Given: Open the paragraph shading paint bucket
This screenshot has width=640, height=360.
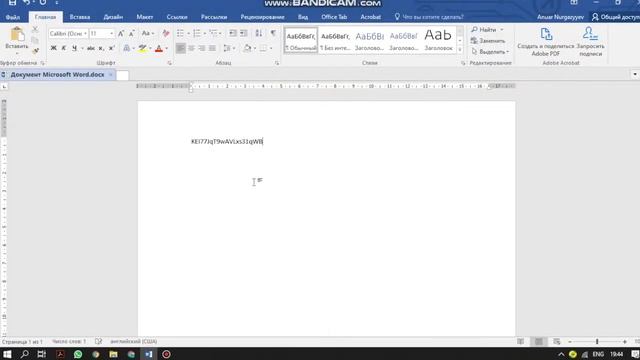Looking at the screenshot, I should pos(247,48).
